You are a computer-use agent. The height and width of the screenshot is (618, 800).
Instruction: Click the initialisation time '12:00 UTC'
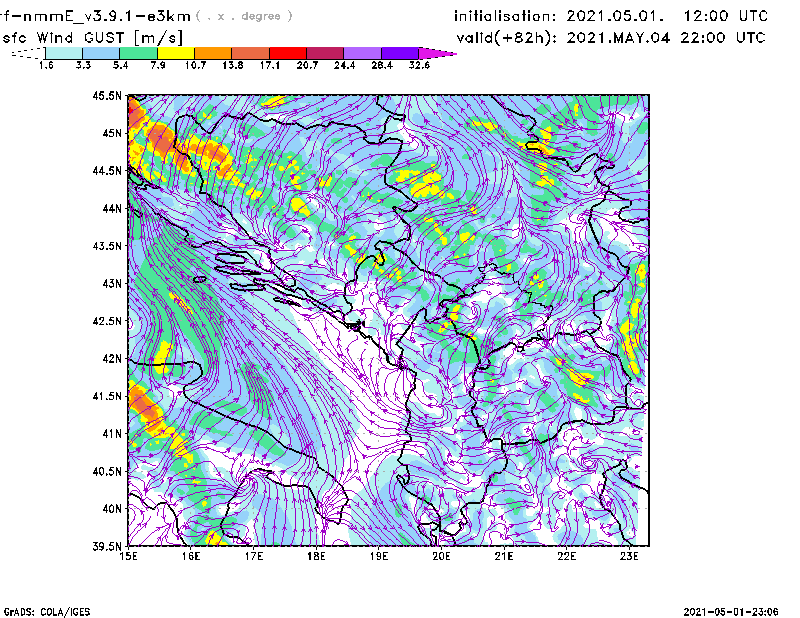pos(726,16)
